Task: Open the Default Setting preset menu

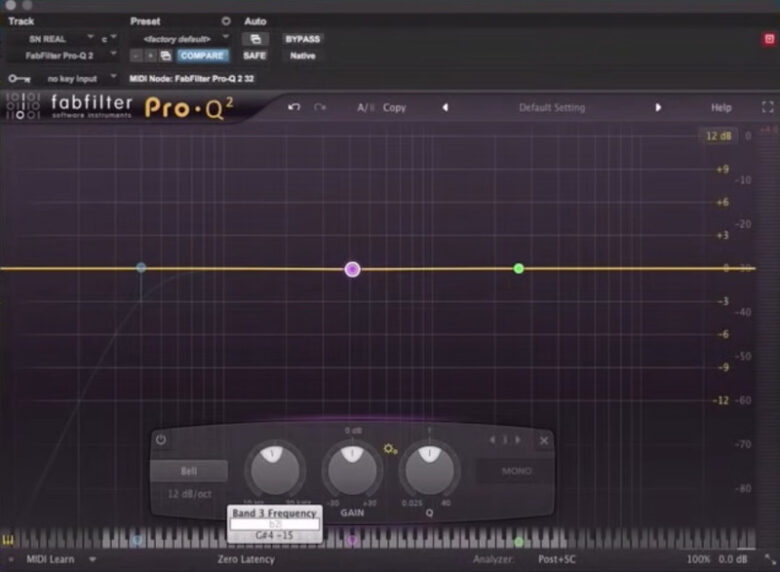Action: tap(552, 107)
